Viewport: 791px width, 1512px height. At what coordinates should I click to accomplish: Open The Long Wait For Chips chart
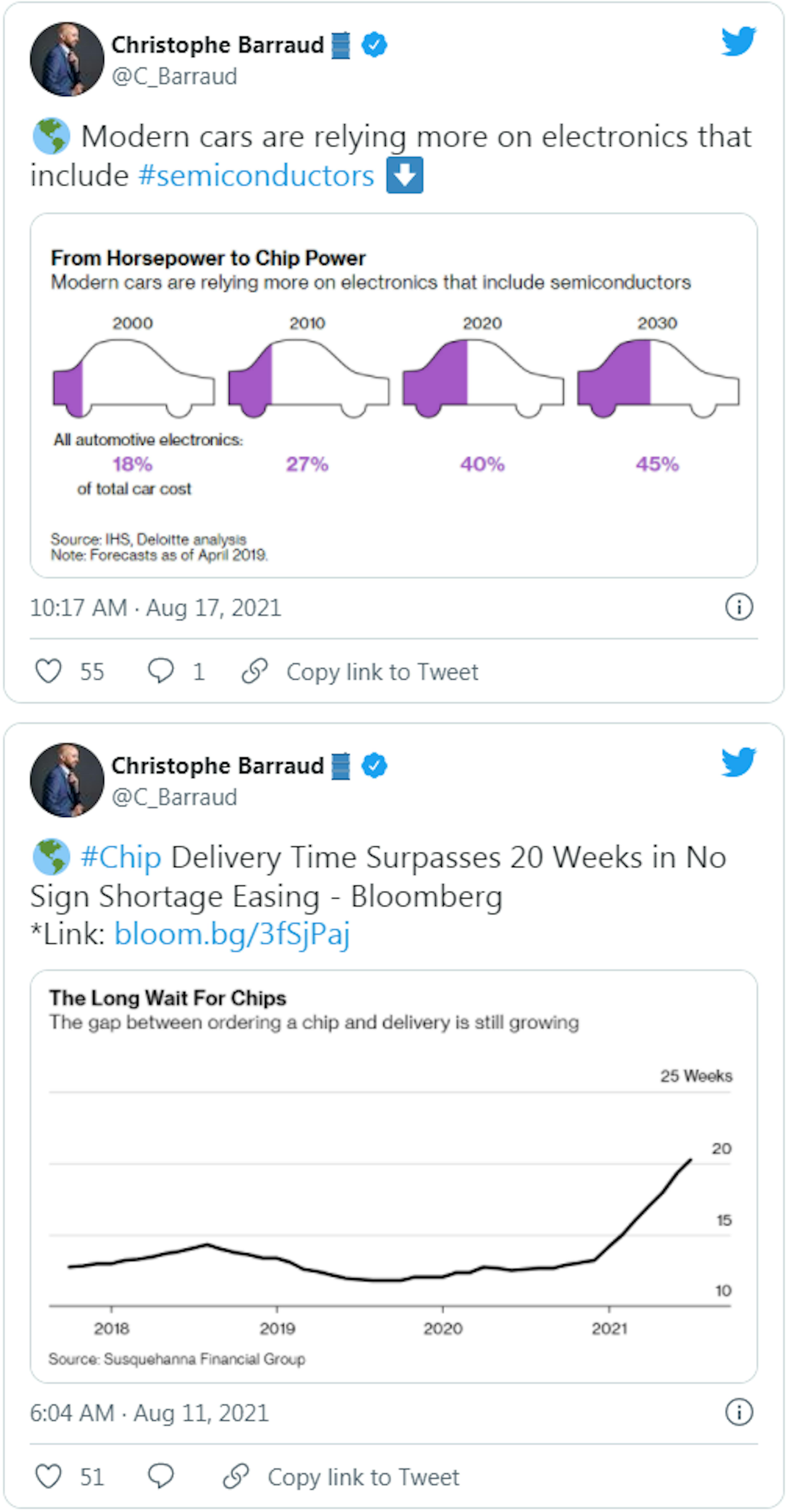[x=394, y=1176]
